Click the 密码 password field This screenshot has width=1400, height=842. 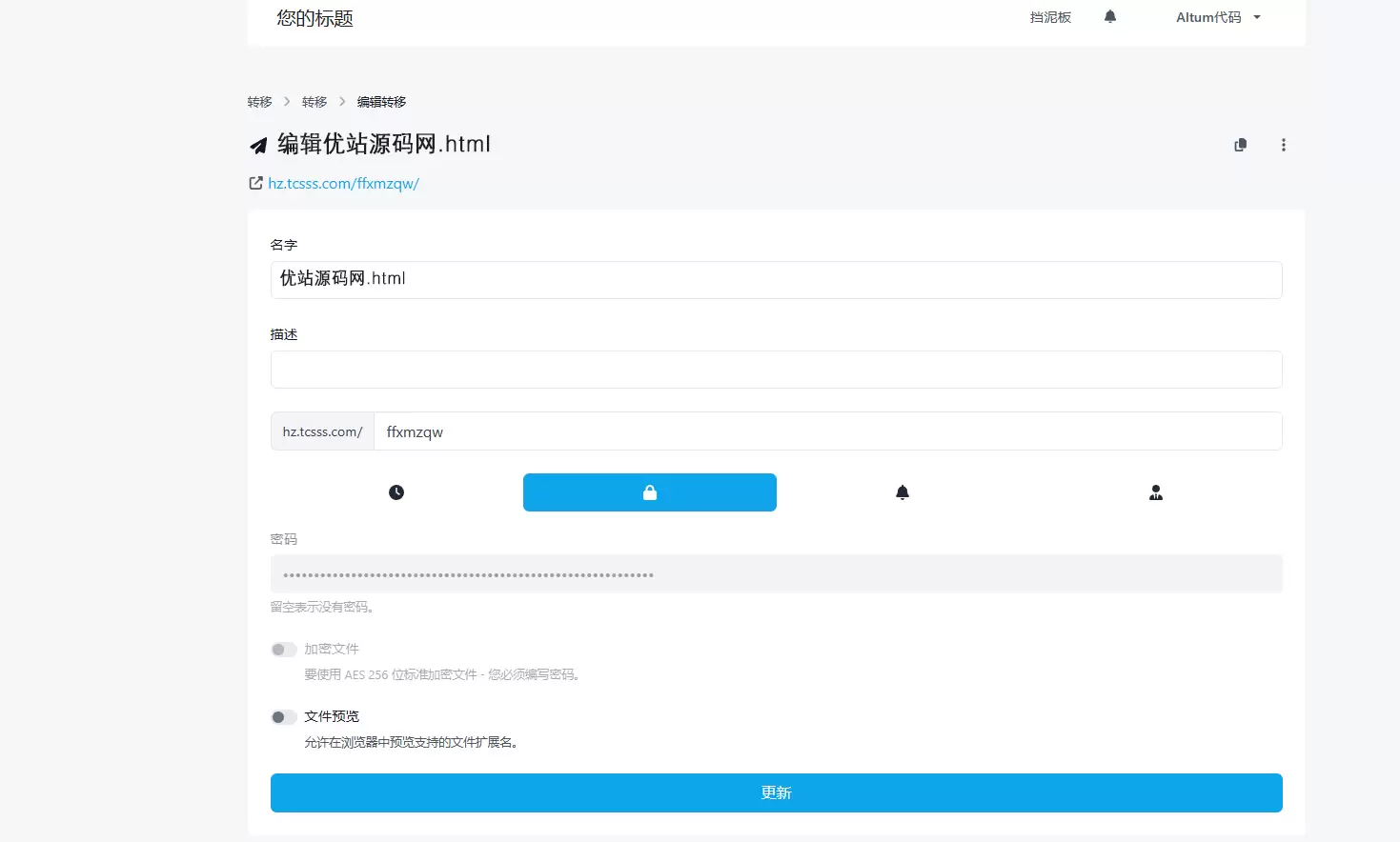776,574
